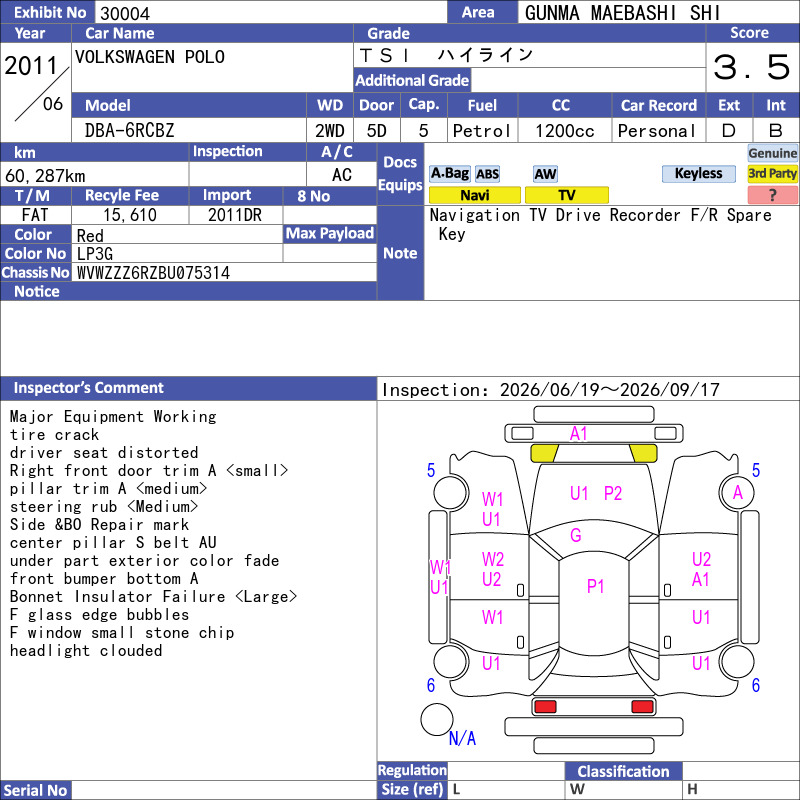Screen dimensions: 800x800
Task: Click comment "F window small stone chip"
Action: tap(122, 633)
